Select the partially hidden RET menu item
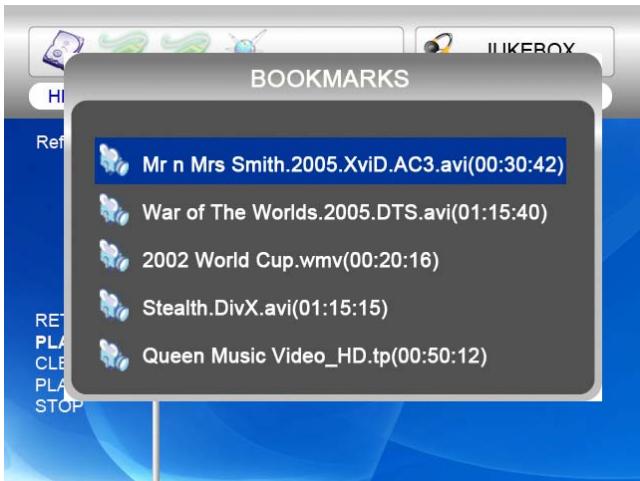The height and width of the screenshot is (481, 640). [48, 322]
